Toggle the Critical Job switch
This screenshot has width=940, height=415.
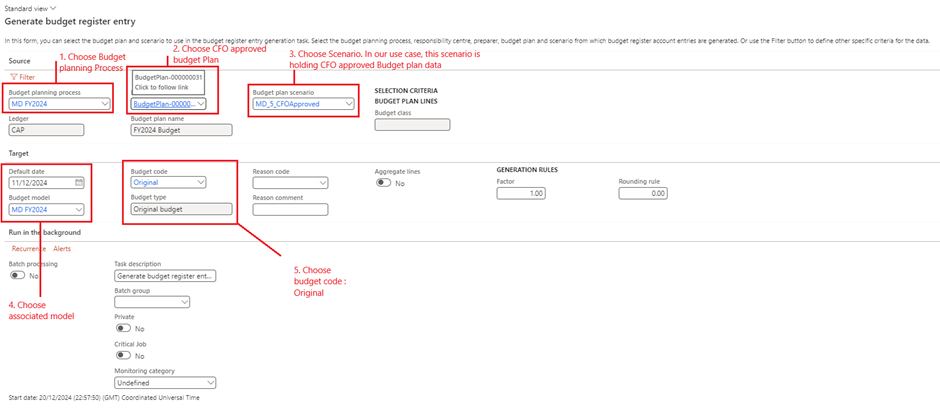coord(123,355)
